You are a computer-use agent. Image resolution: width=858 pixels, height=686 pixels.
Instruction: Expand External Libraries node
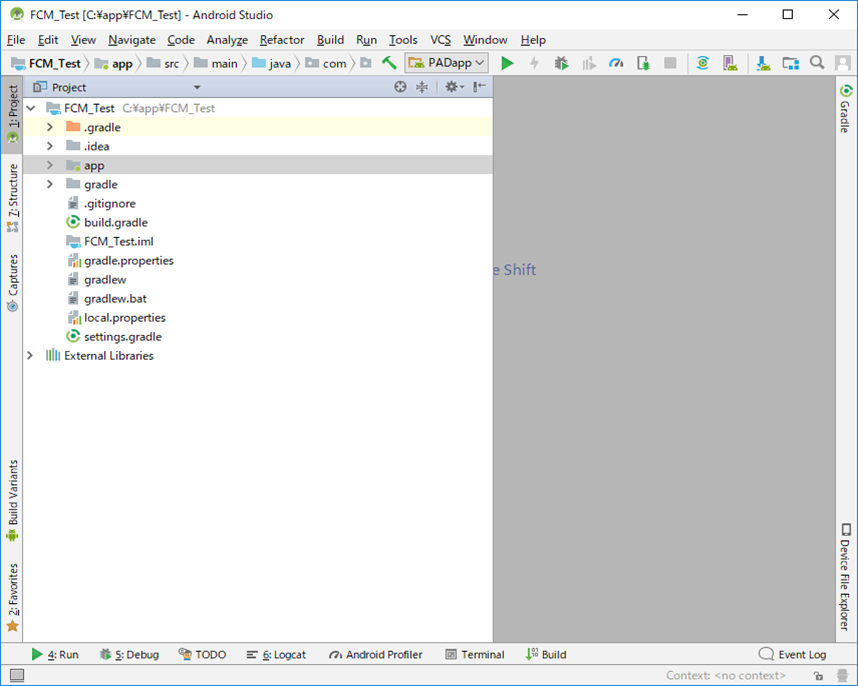tap(30, 356)
